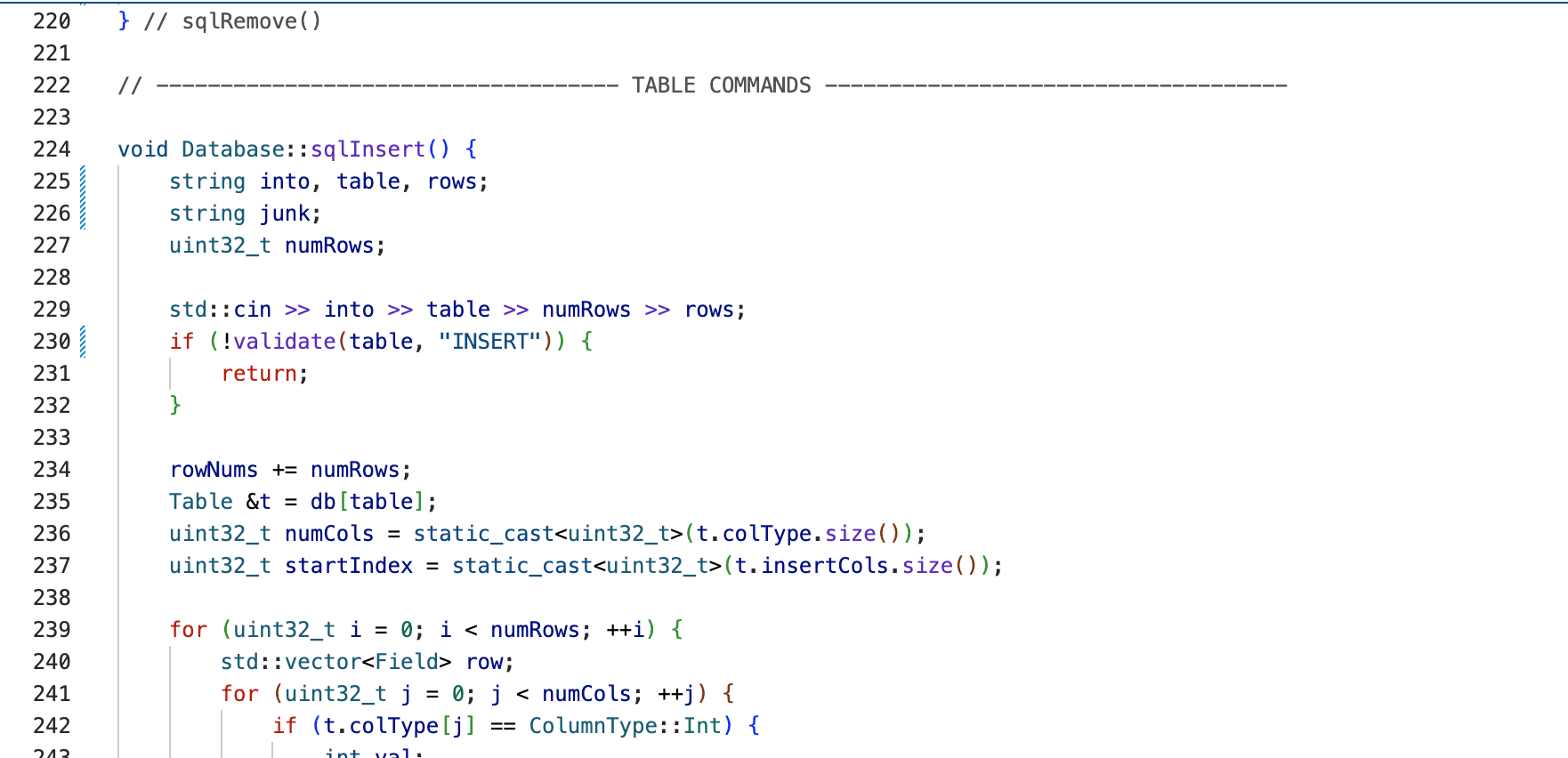Click the "INSERT" string literal
The image size is (1568, 758).
tap(490, 342)
